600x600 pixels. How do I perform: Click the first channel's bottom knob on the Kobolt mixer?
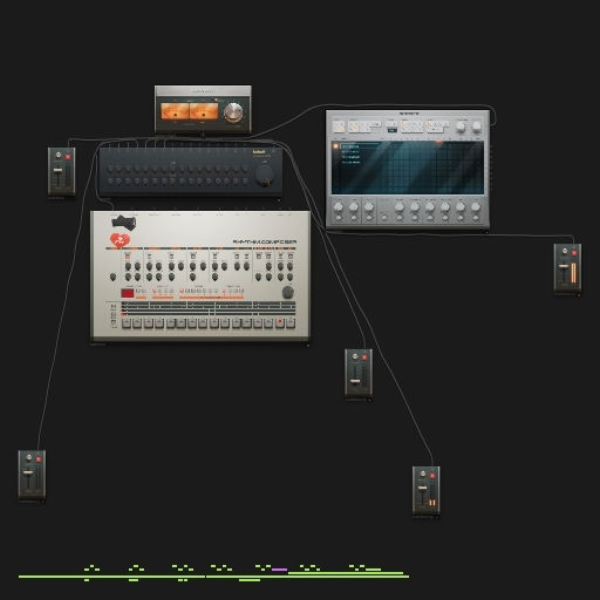(110, 181)
